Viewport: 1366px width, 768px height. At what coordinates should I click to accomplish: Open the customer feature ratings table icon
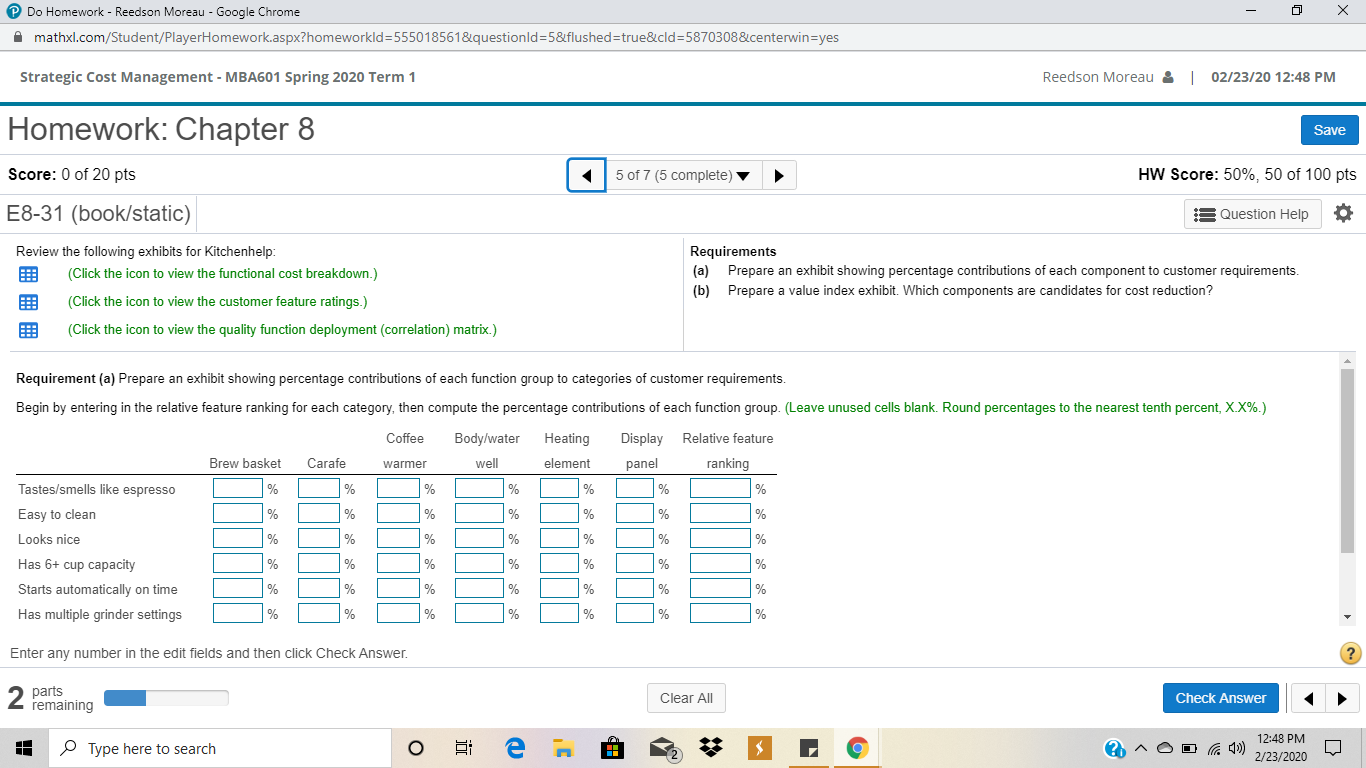pos(28,302)
